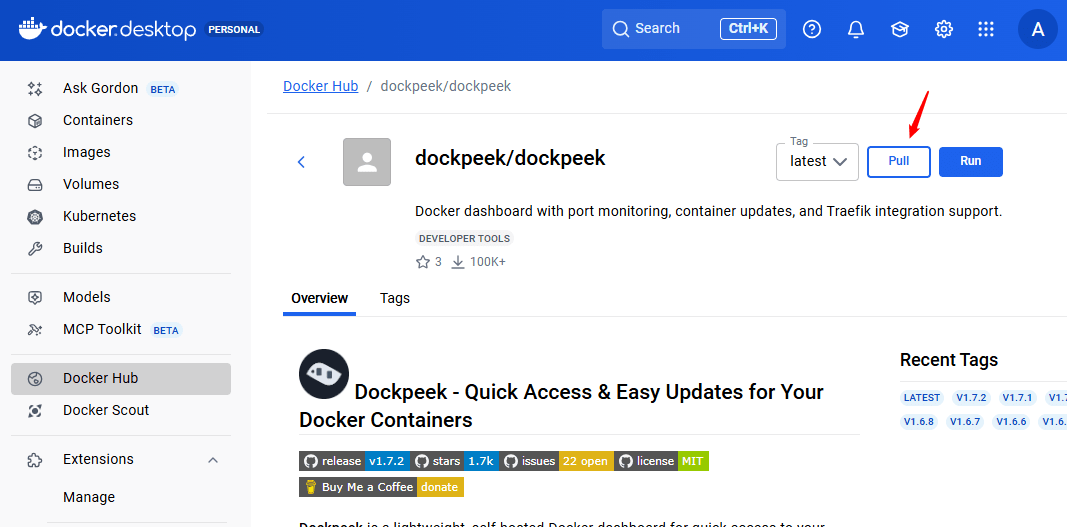Click the Search box in header
This screenshot has width=1067, height=527.
tap(693, 29)
